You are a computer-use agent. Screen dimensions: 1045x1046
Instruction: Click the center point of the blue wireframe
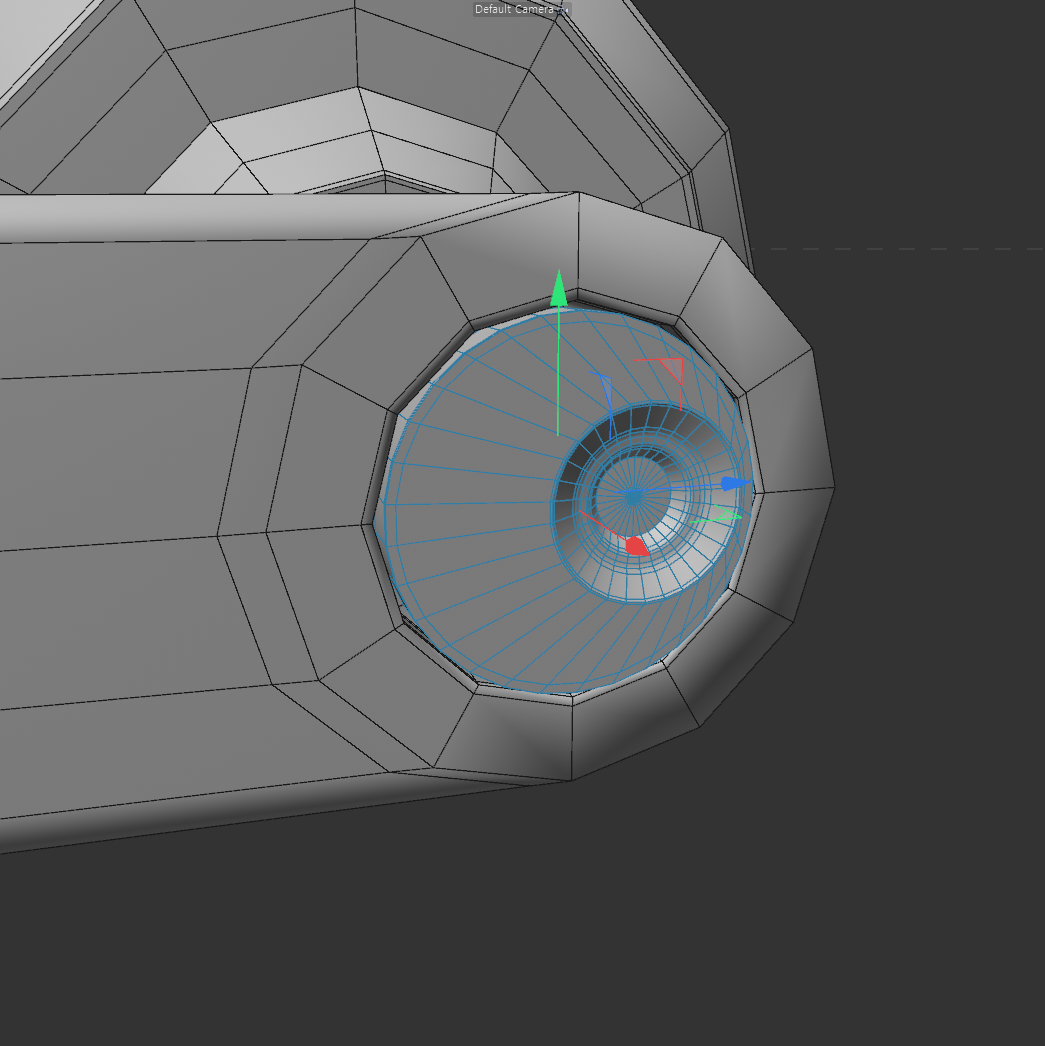632,496
